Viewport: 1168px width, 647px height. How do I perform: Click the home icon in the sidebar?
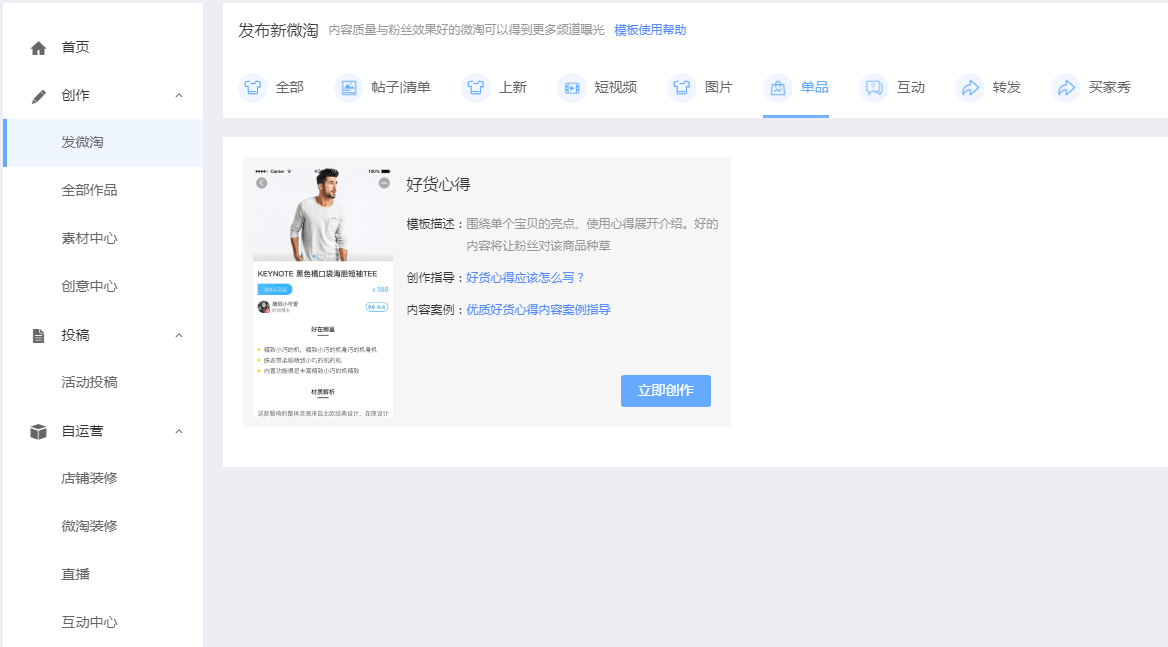click(x=39, y=48)
